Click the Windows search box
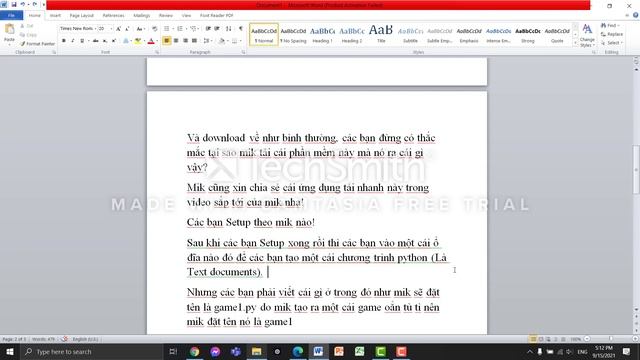This screenshot has height=360, width=640. click(x=92, y=351)
